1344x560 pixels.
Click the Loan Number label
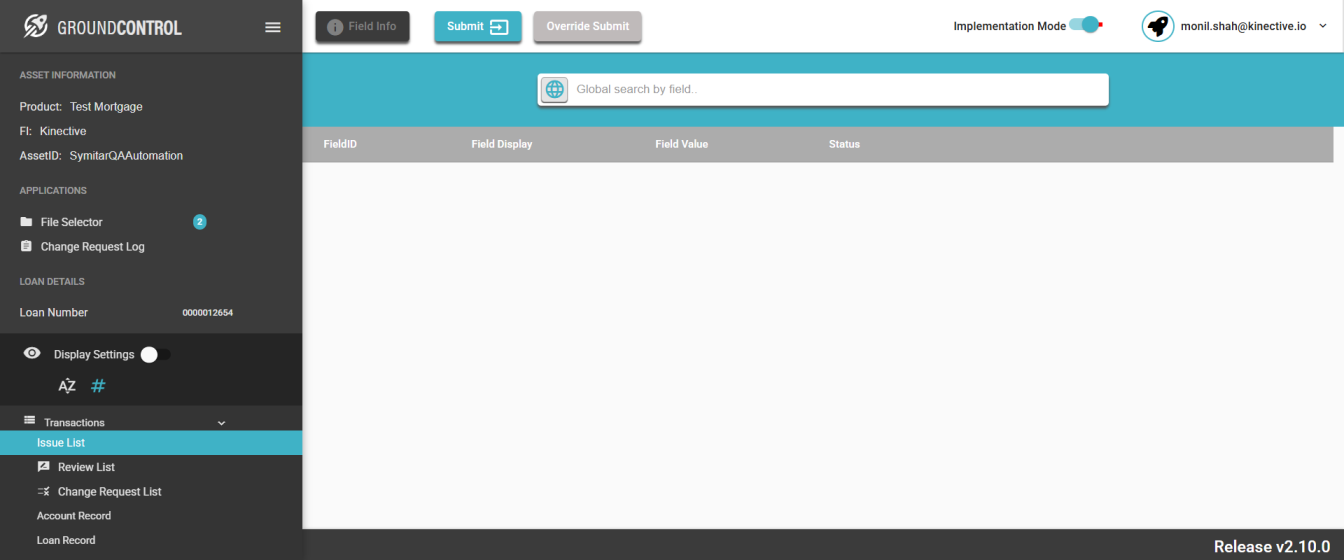pyautogui.click(x=54, y=313)
